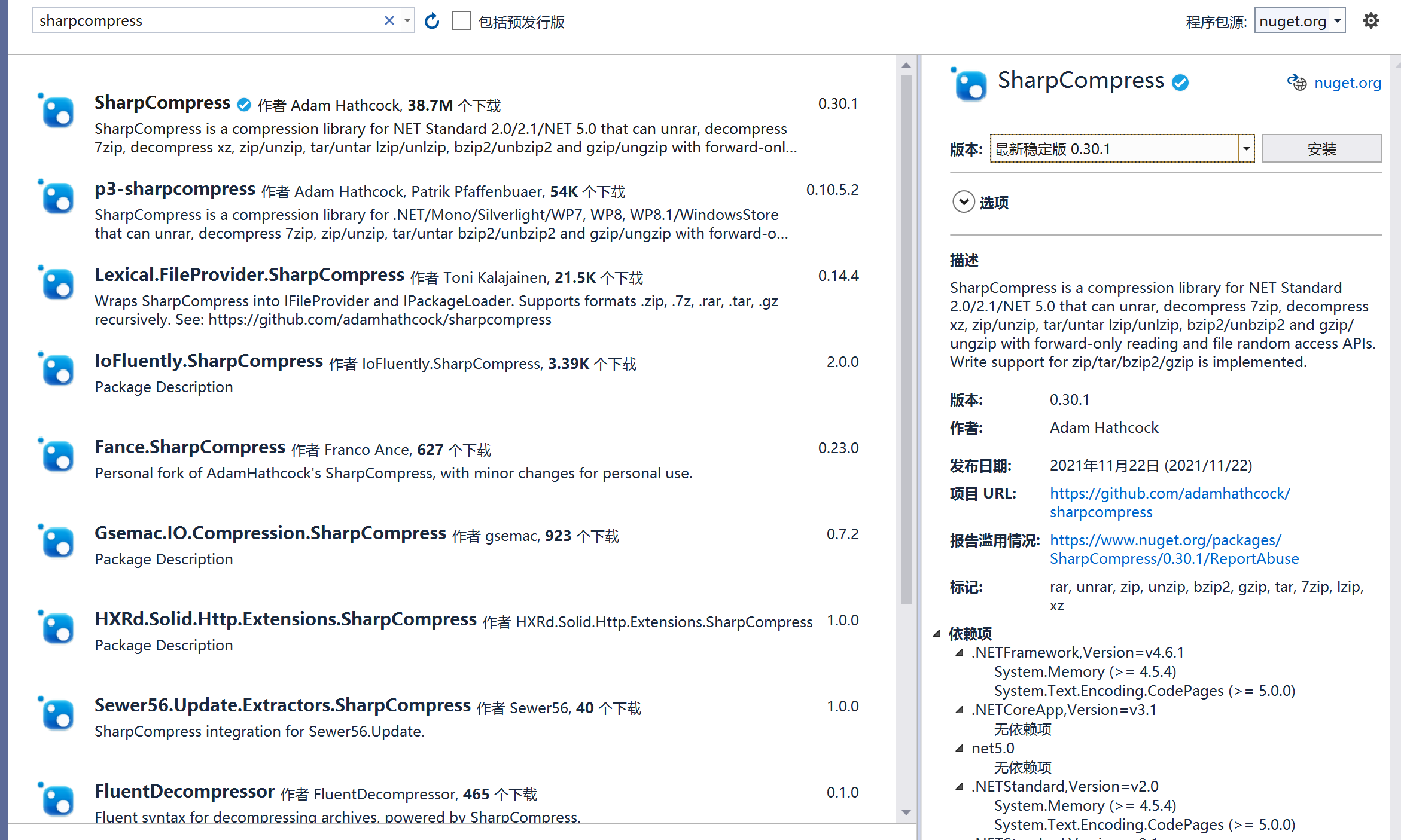
Task: Click author name Adam Hathcock in details
Action: coord(1104,427)
